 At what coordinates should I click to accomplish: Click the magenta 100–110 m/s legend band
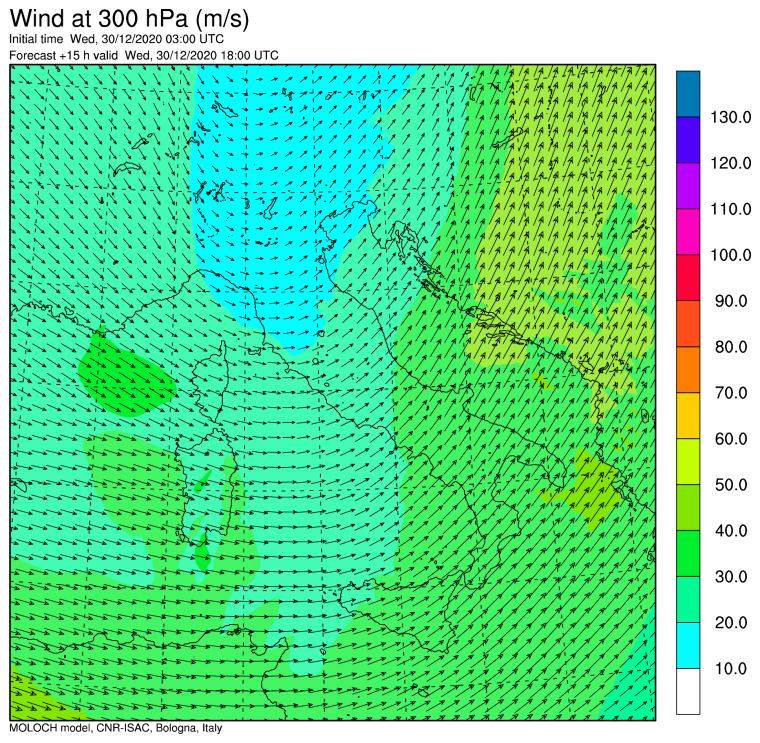688,232
